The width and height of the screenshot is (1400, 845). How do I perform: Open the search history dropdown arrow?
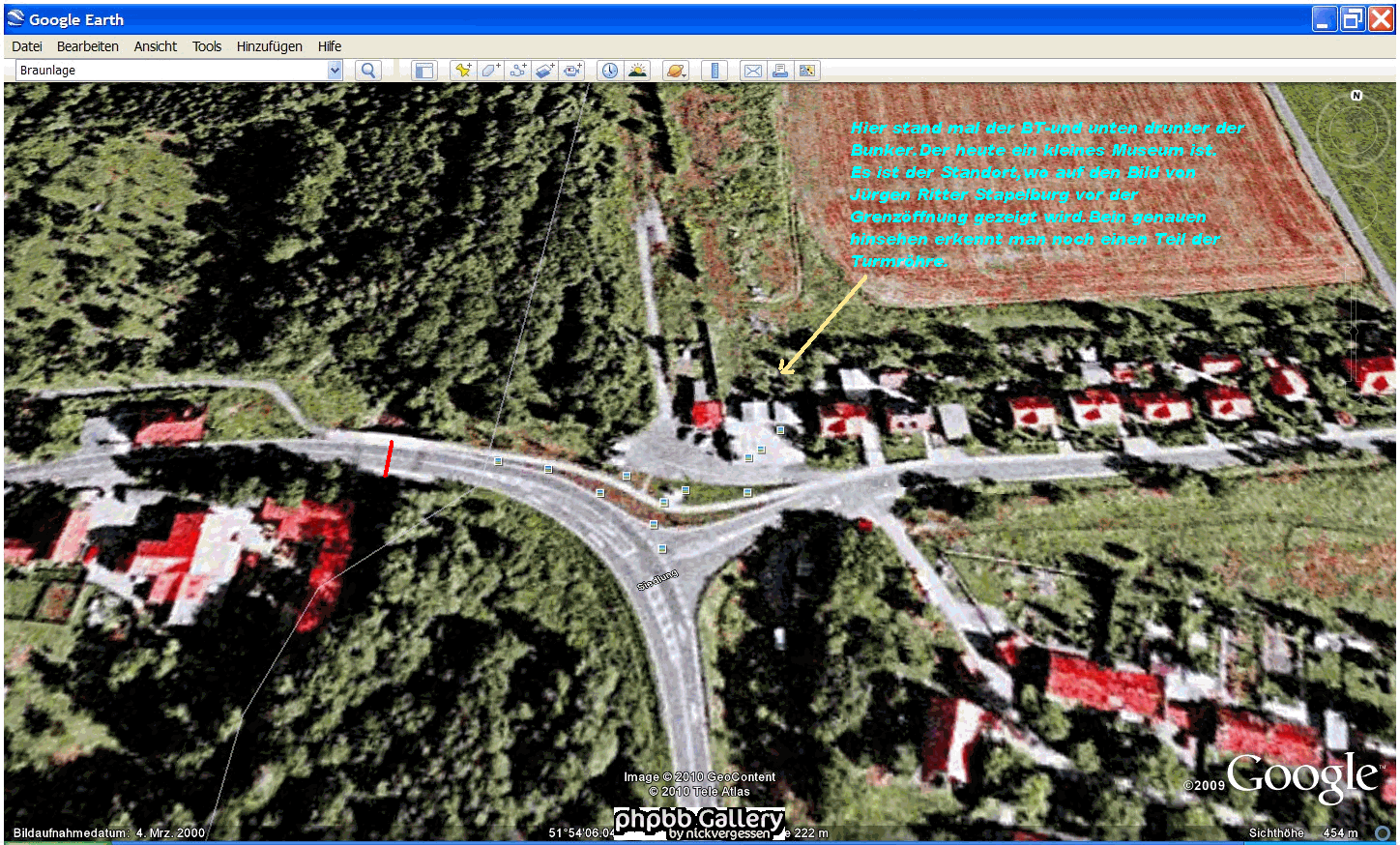335,70
